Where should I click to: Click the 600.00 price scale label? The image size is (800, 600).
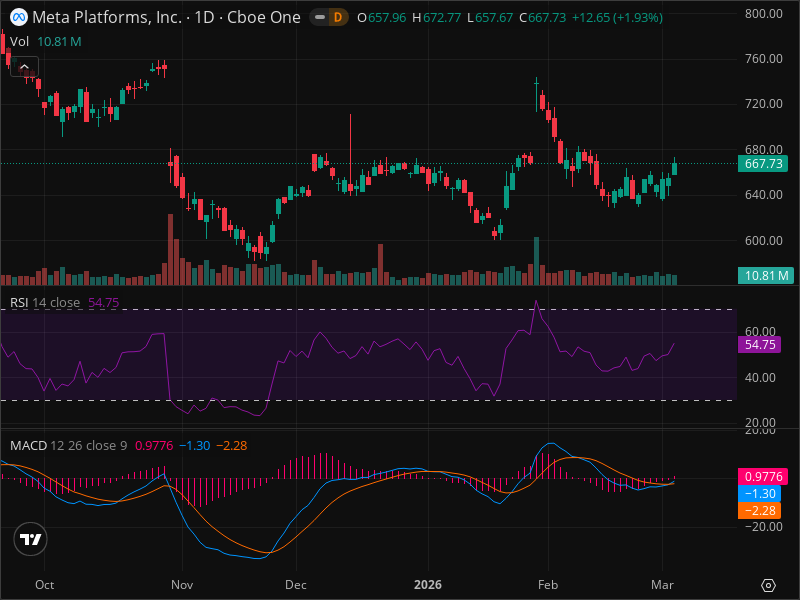click(x=763, y=240)
